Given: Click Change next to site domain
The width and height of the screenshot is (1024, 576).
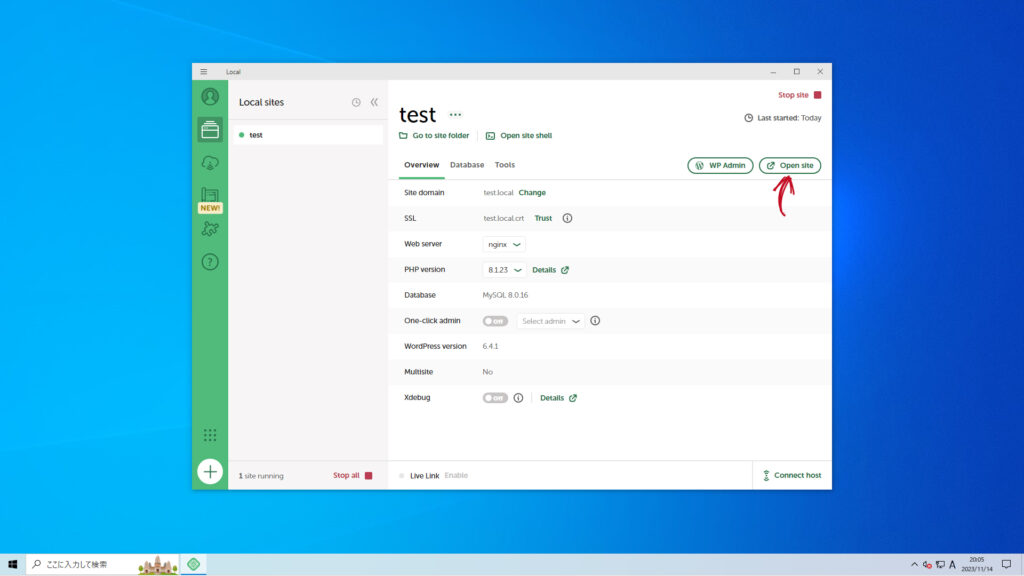Looking at the screenshot, I should [532, 193].
